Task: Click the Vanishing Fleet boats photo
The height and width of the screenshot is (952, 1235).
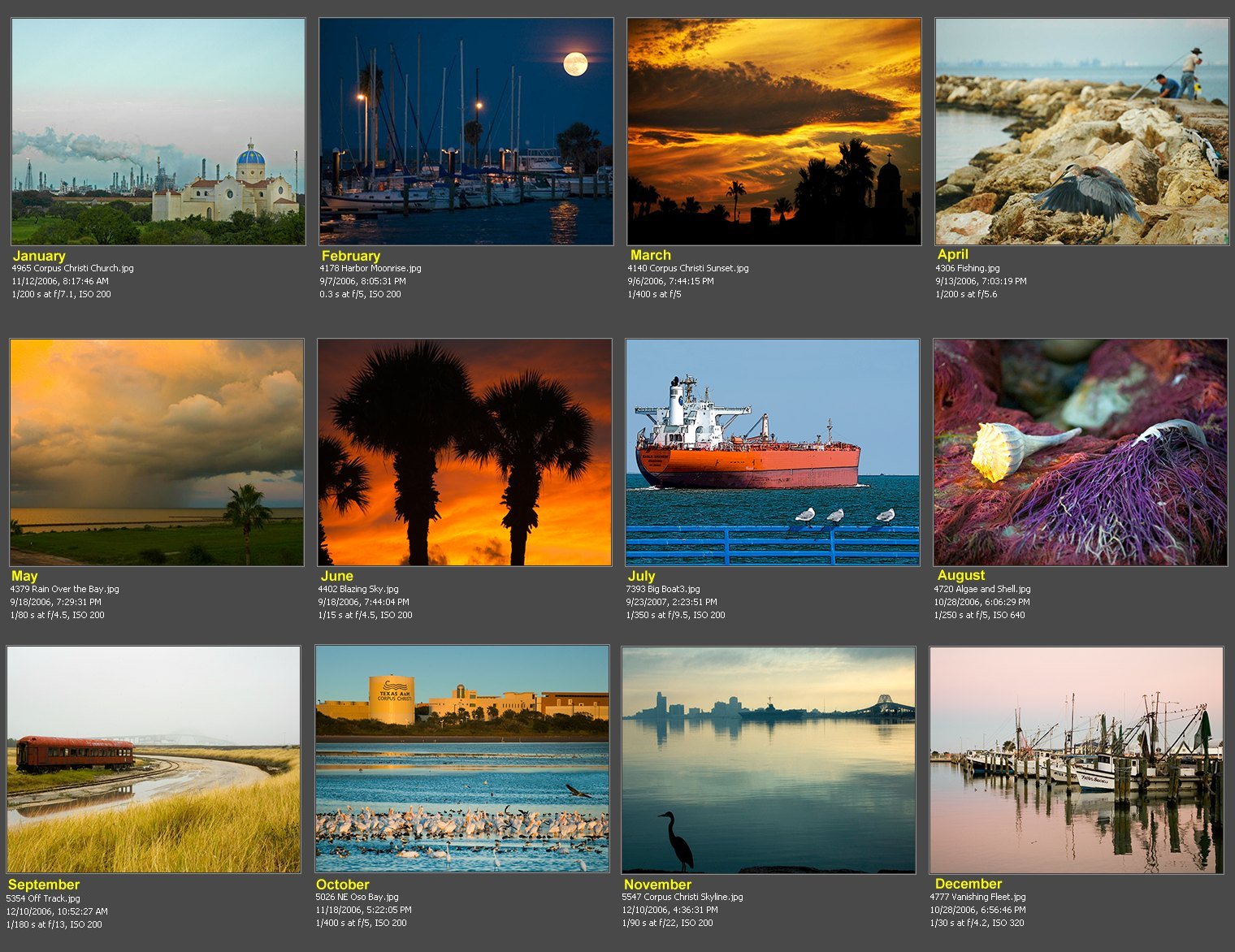Action: coord(1077,759)
